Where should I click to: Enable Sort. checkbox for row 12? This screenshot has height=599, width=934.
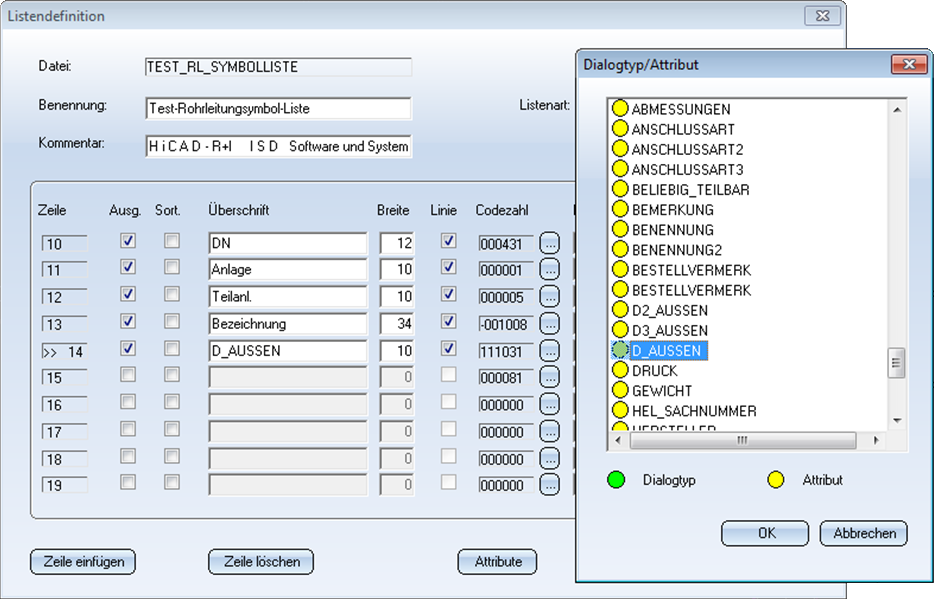[x=172, y=295]
